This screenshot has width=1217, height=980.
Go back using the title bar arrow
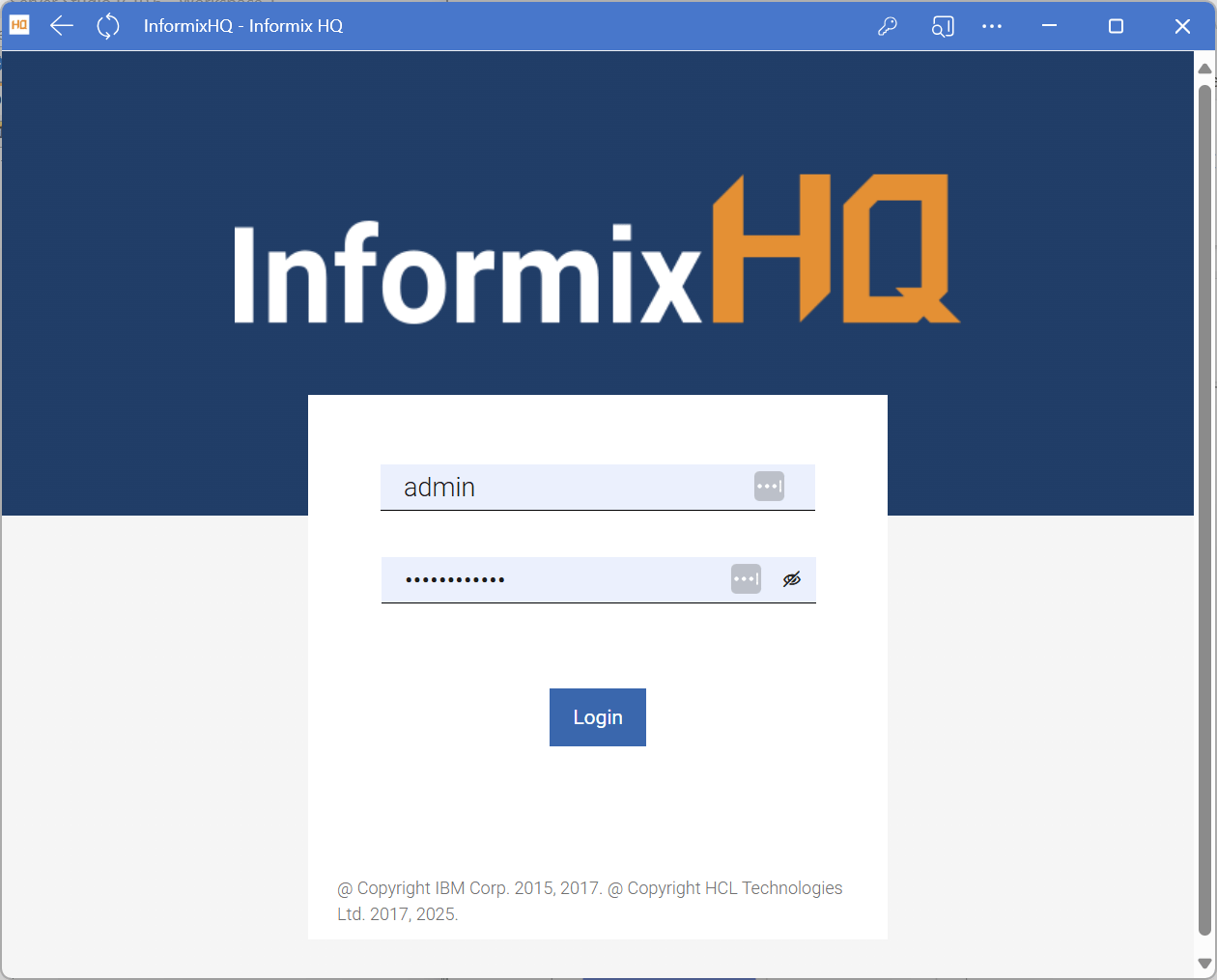(x=62, y=26)
